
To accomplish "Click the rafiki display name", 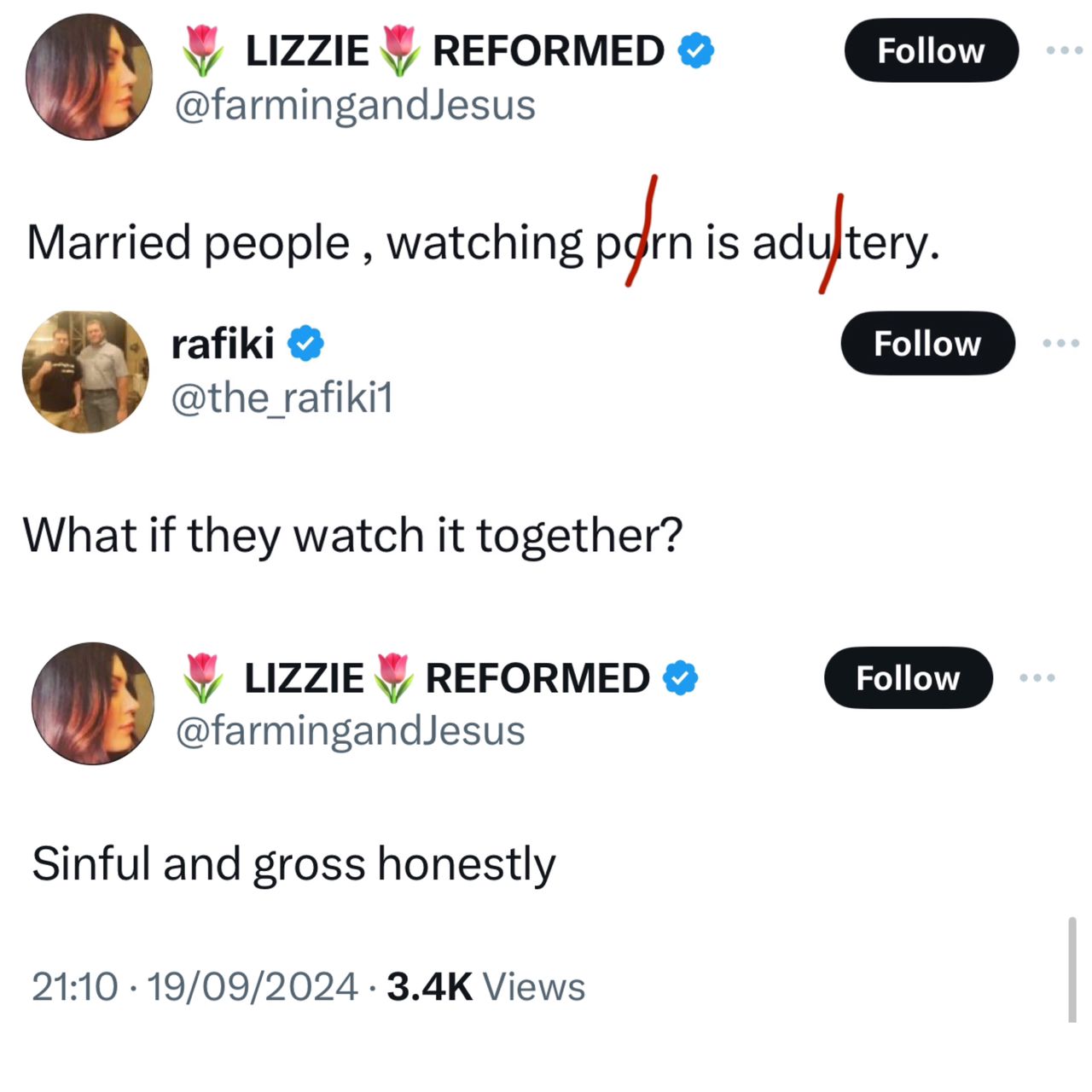I will [223, 344].
